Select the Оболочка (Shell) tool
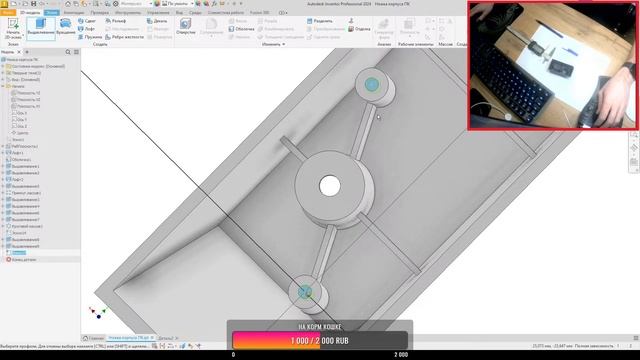Screen dimensions: 640x360 click(x=241, y=29)
